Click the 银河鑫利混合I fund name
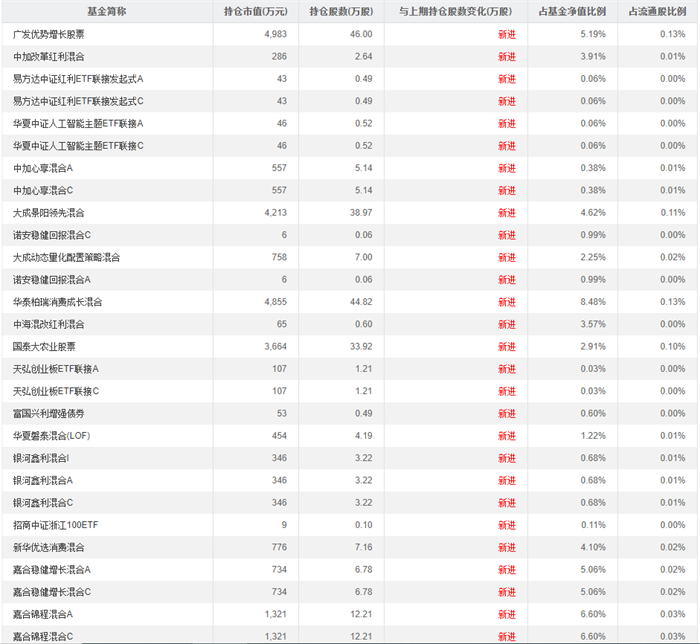This screenshot has width=700, height=644. (41, 458)
